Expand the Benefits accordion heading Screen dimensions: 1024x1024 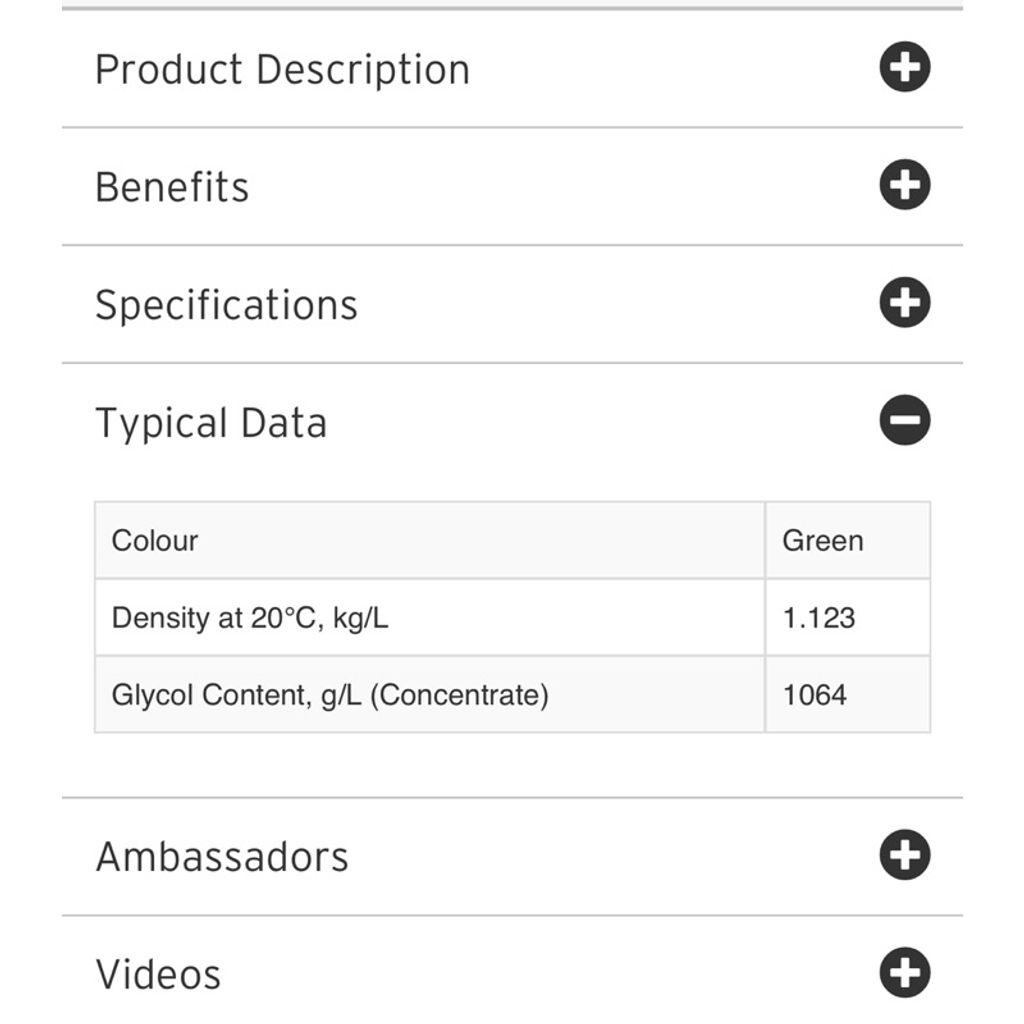click(x=172, y=187)
